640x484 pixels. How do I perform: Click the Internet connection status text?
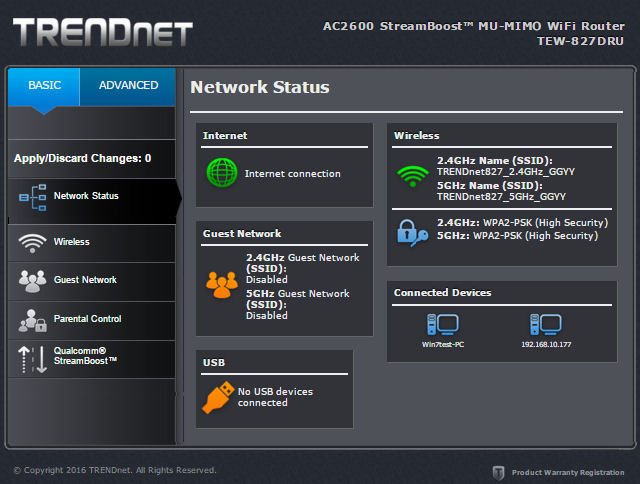[x=292, y=174]
